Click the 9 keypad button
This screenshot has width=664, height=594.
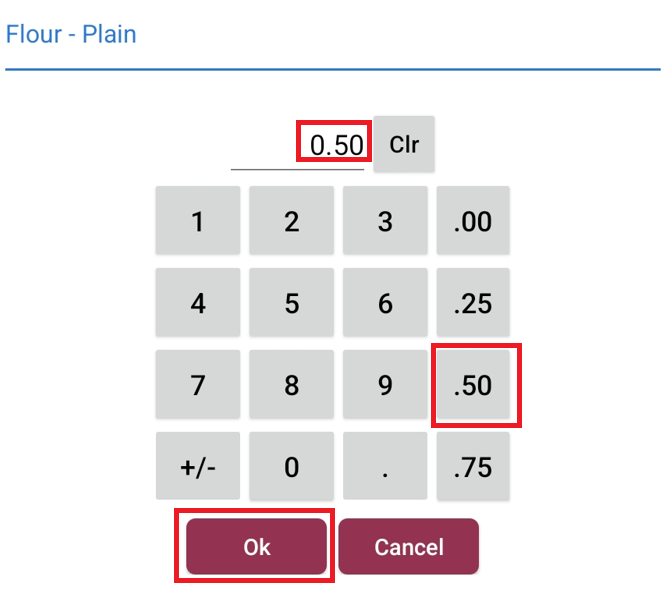point(385,385)
